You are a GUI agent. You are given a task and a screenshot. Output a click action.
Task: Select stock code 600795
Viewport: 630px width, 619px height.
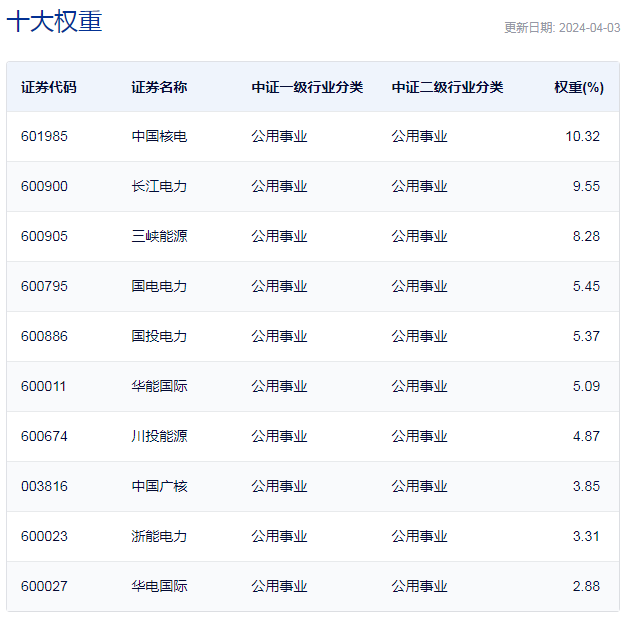(x=44, y=286)
